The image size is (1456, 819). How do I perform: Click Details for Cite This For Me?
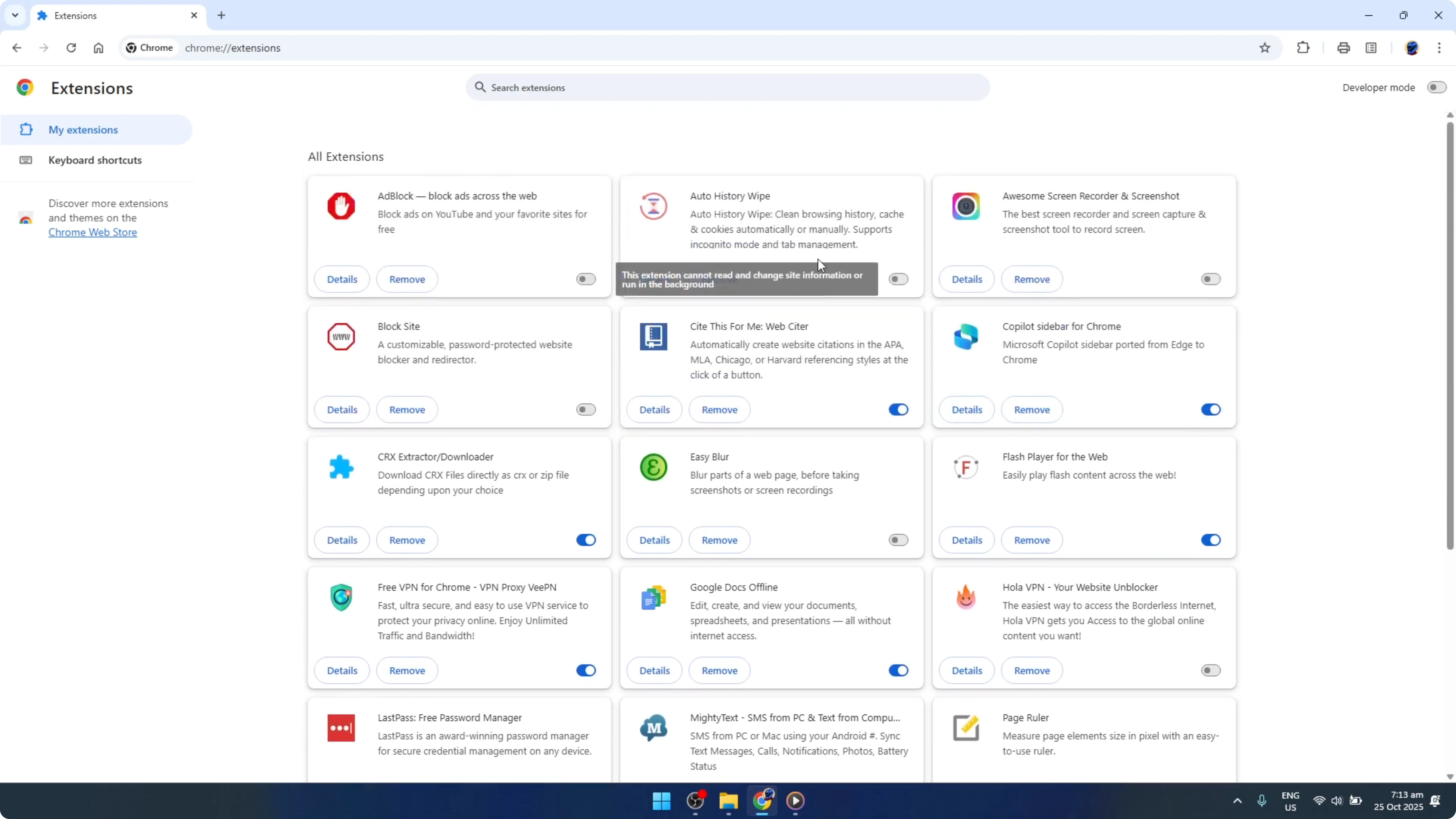(654, 409)
